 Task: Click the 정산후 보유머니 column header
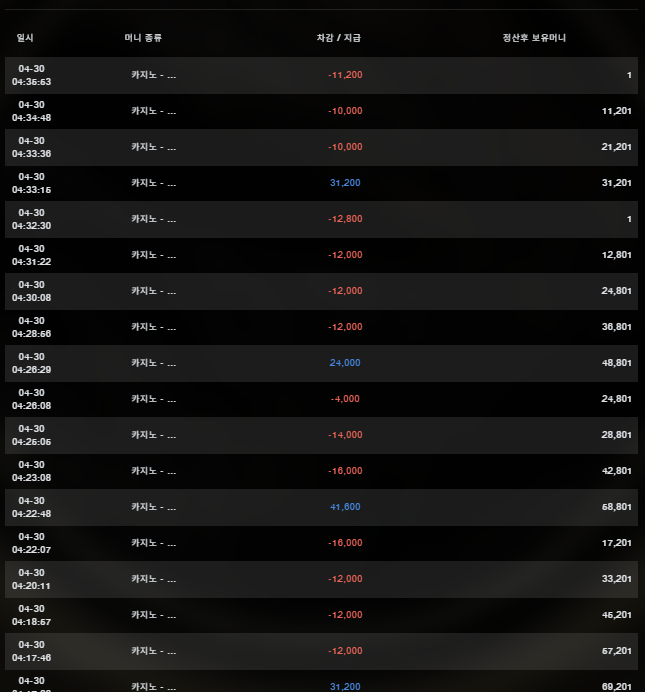pyautogui.click(x=534, y=38)
